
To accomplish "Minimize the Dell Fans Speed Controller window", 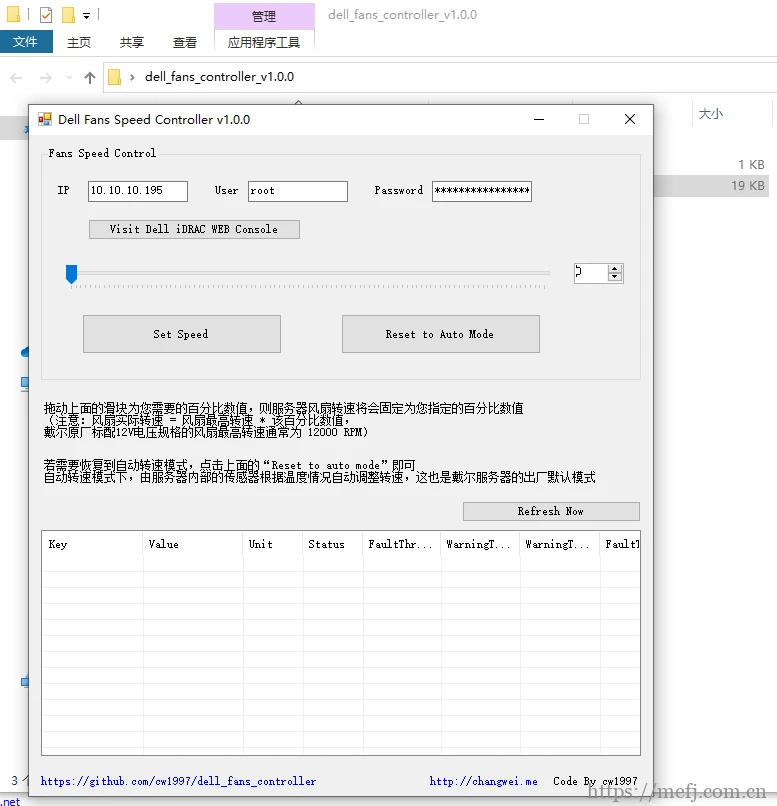I will point(539,119).
